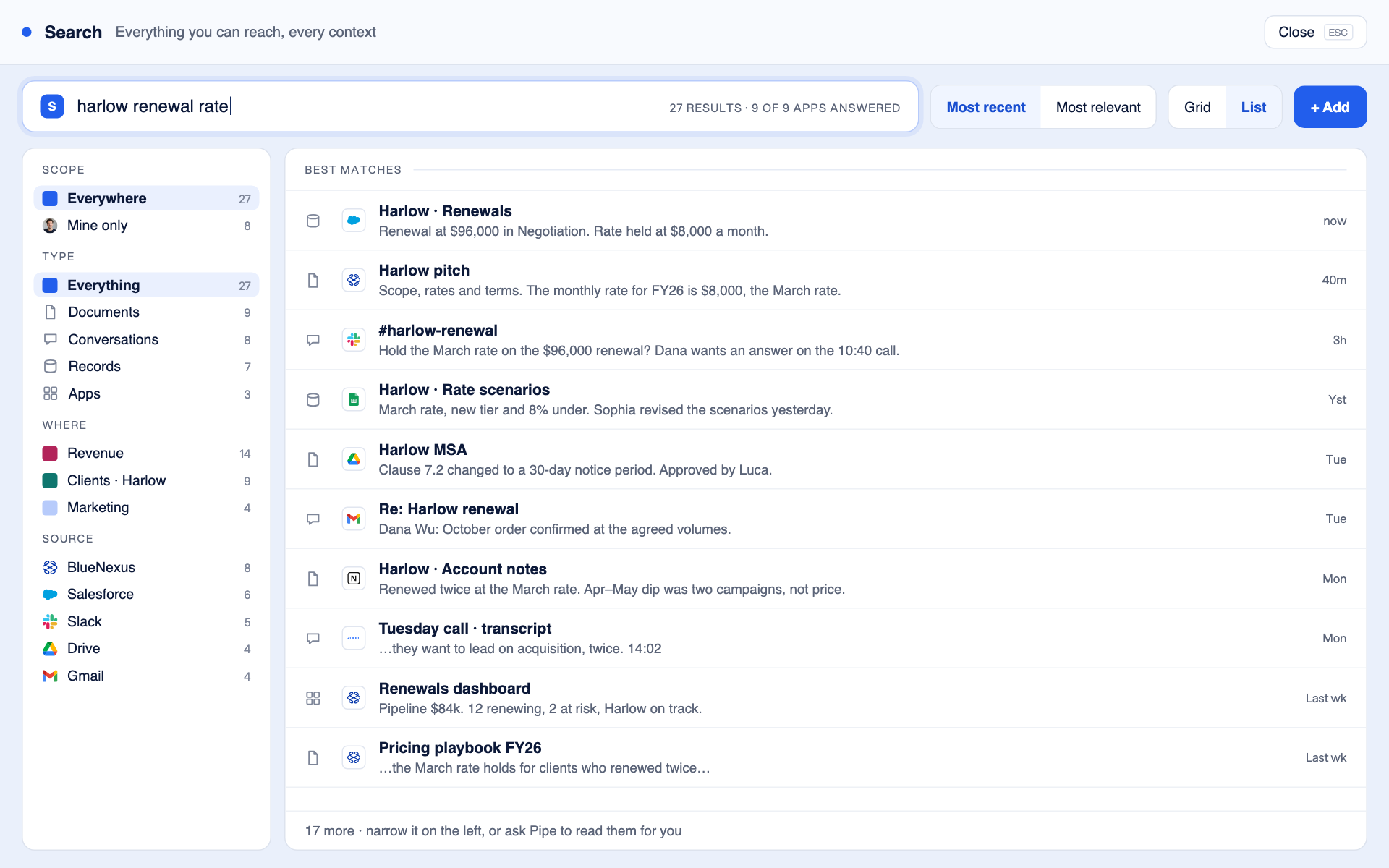Filter type to Conversations
The width and height of the screenshot is (1389, 868).
click(x=146, y=339)
